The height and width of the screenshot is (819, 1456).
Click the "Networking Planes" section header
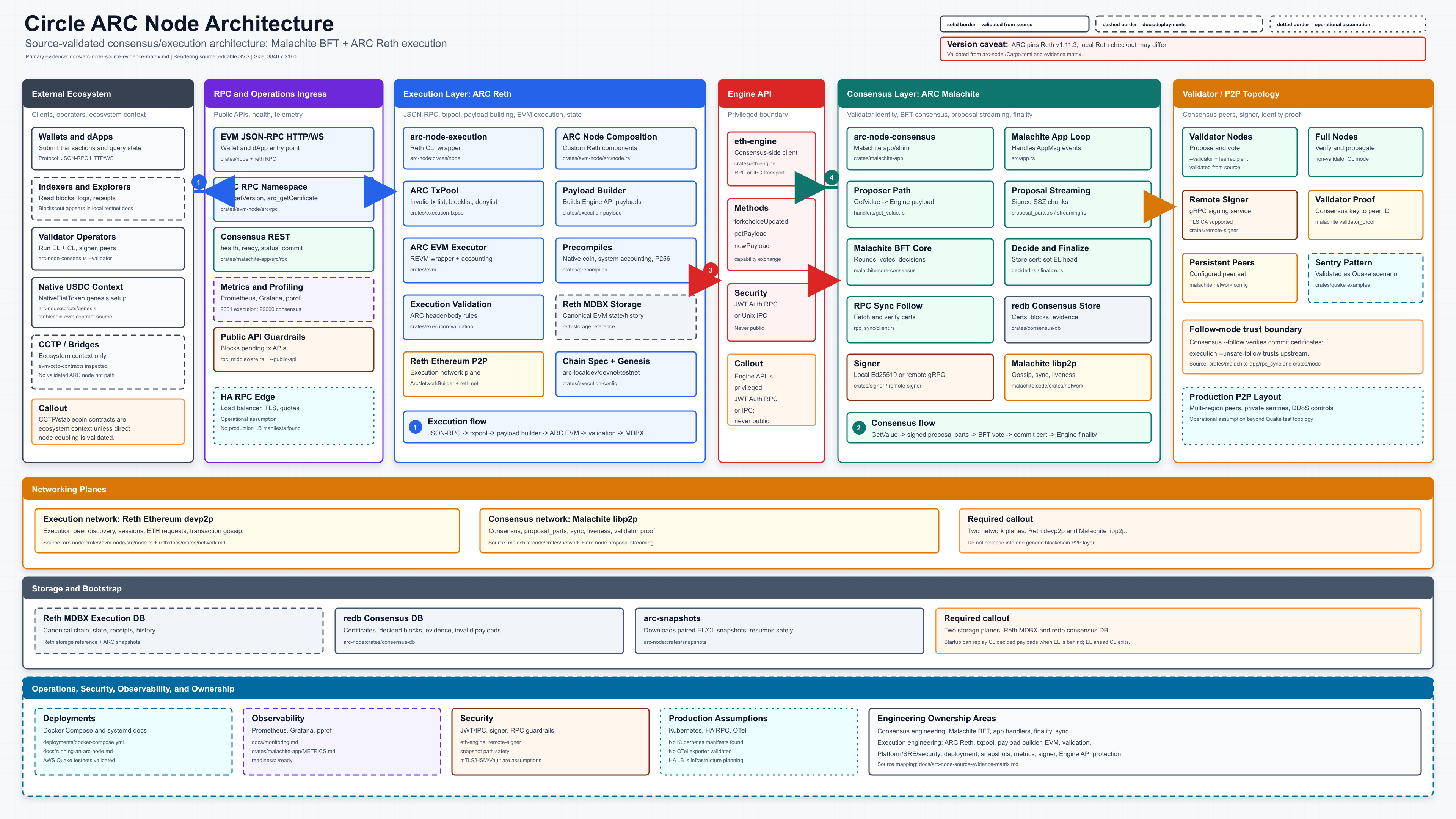coord(728,489)
